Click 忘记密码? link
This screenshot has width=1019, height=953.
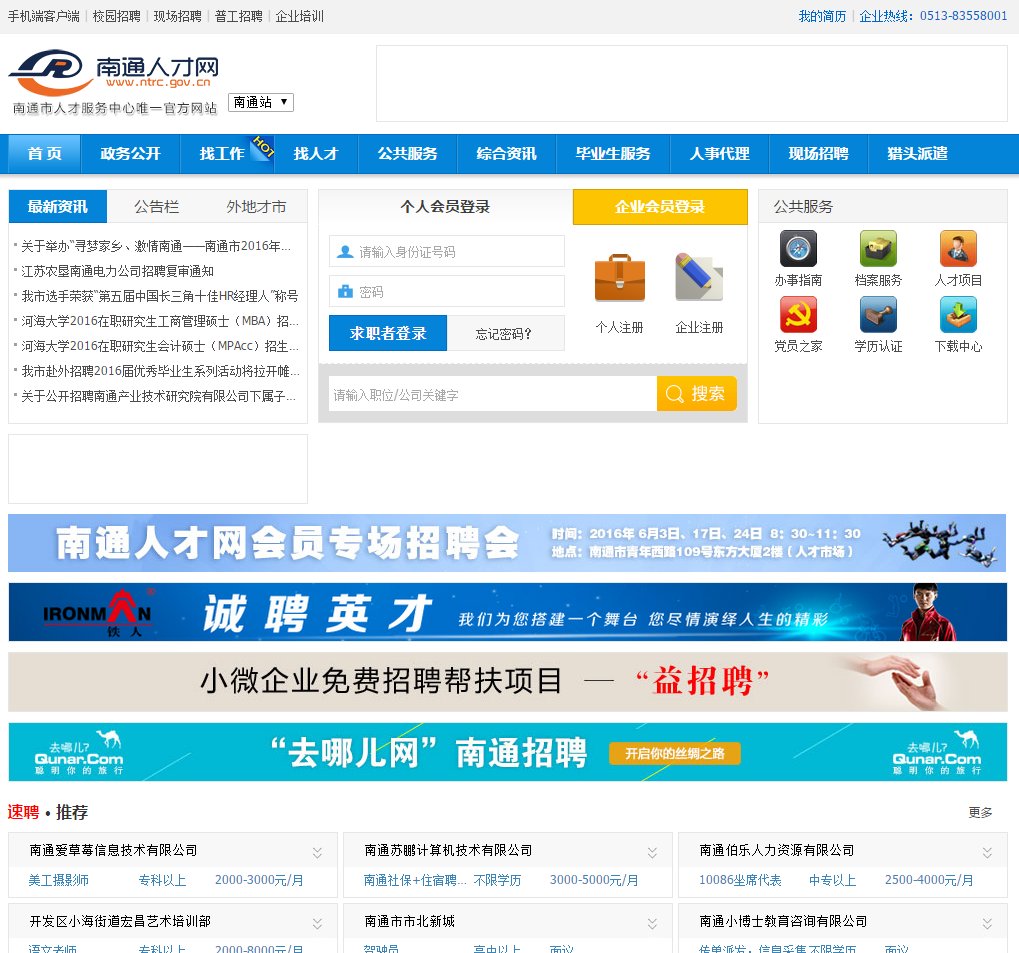tap(504, 334)
